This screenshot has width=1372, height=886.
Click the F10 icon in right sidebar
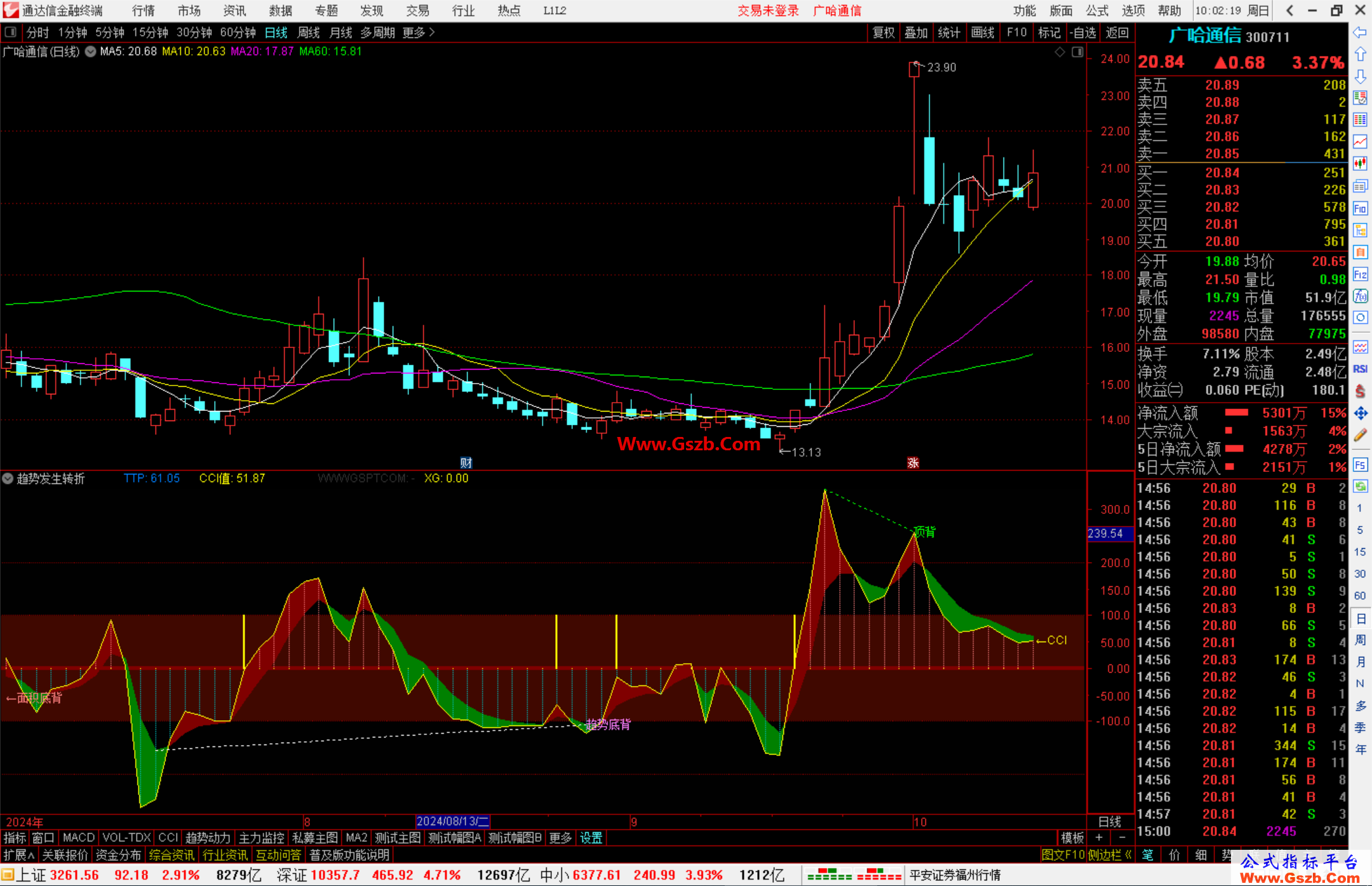[1360, 208]
